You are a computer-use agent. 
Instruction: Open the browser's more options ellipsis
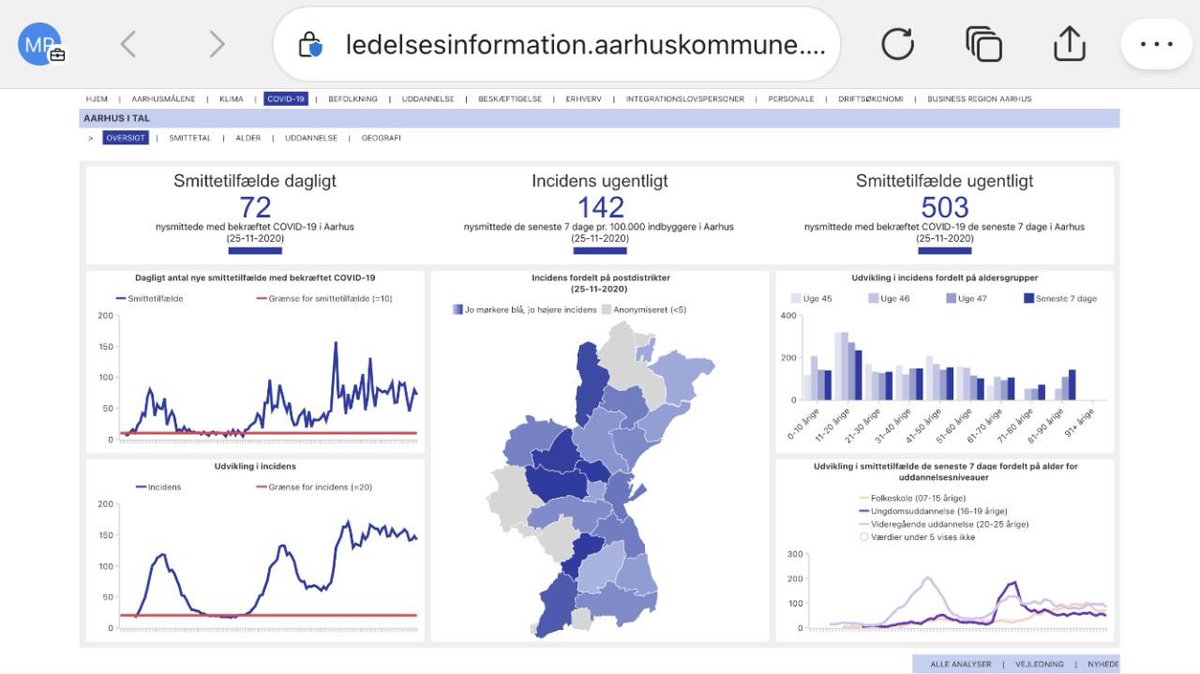click(x=1156, y=44)
